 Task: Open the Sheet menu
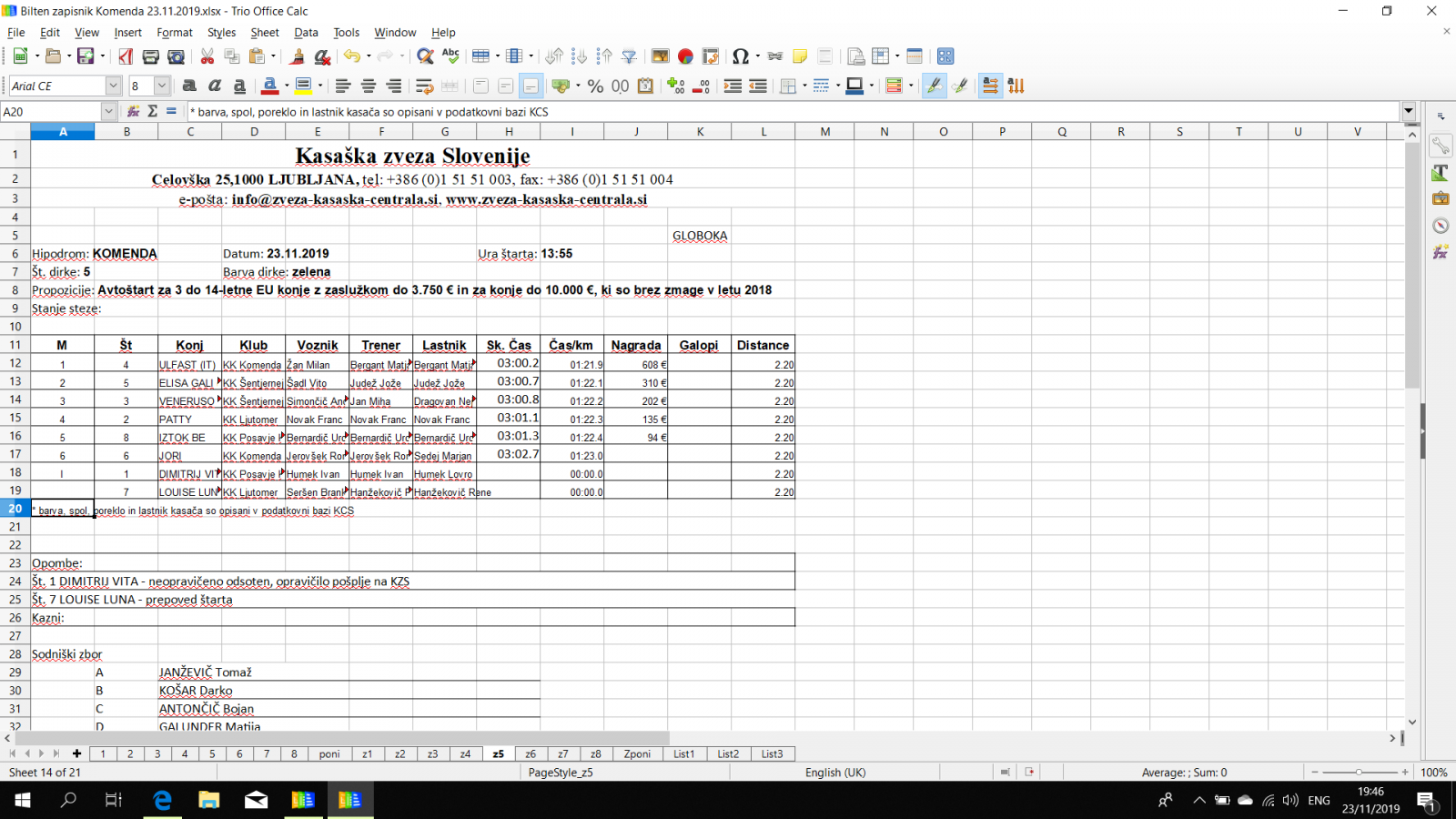pos(265,33)
